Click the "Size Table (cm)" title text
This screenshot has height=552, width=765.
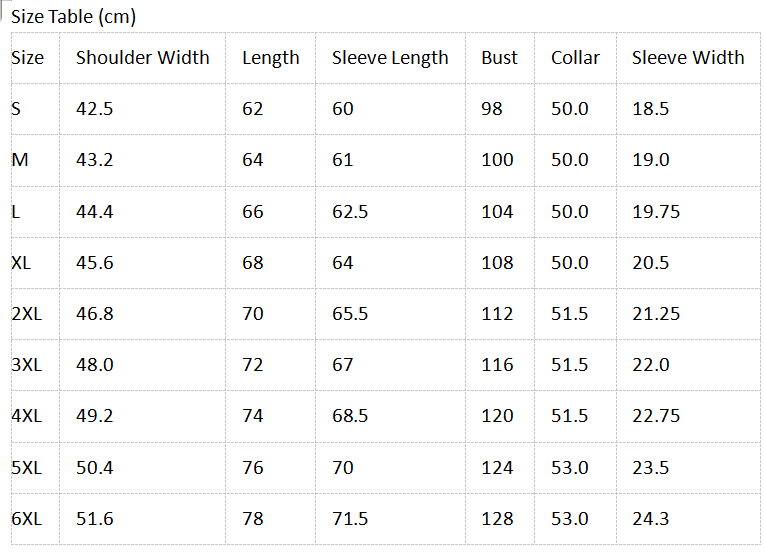coord(73,17)
